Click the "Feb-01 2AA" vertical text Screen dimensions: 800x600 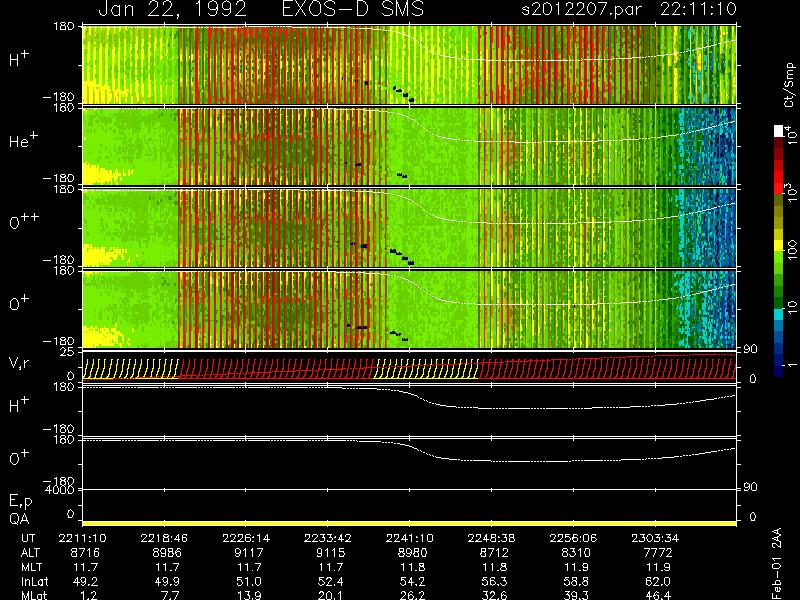coord(777,563)
